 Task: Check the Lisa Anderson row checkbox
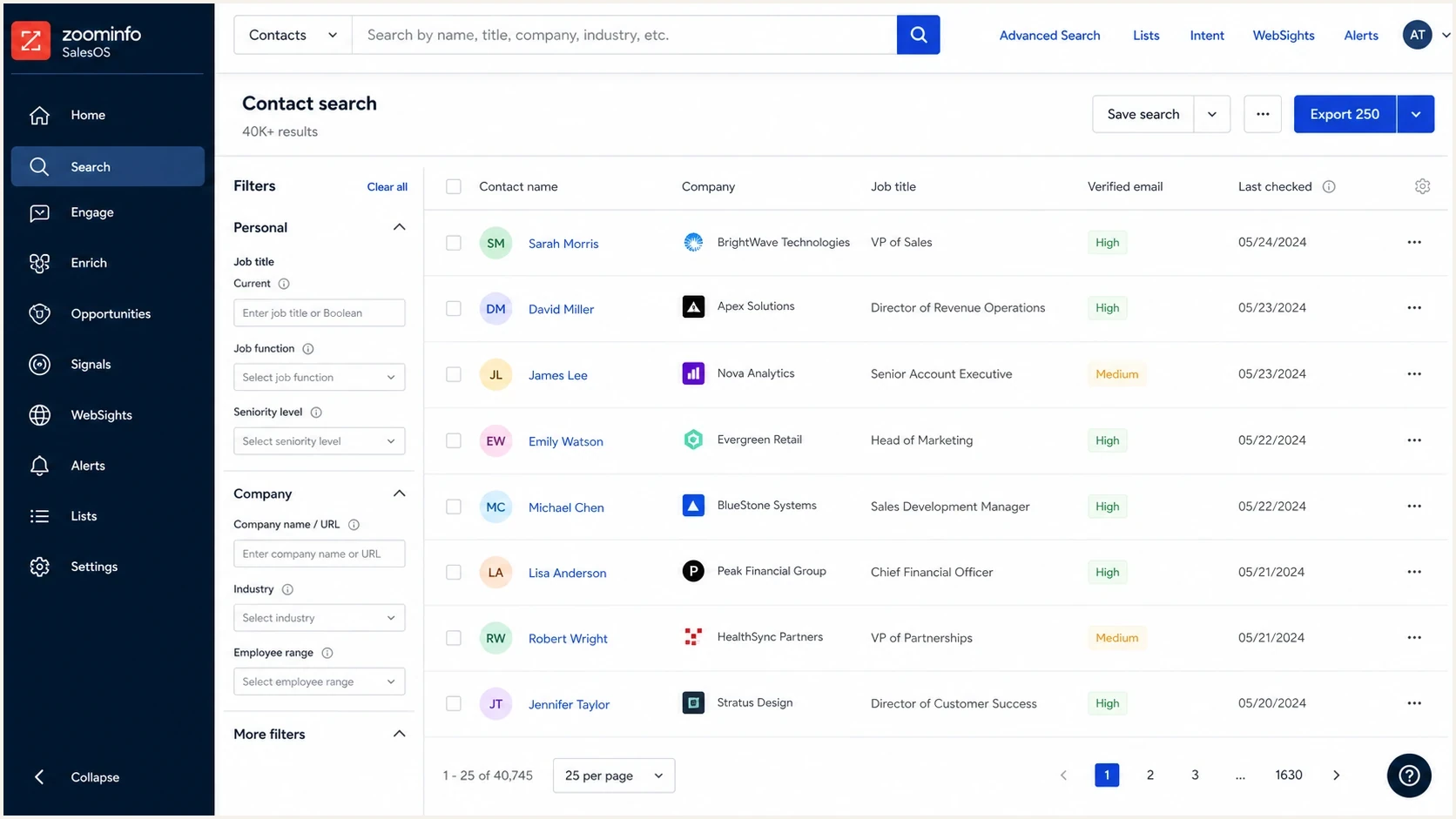click(454, 572)
